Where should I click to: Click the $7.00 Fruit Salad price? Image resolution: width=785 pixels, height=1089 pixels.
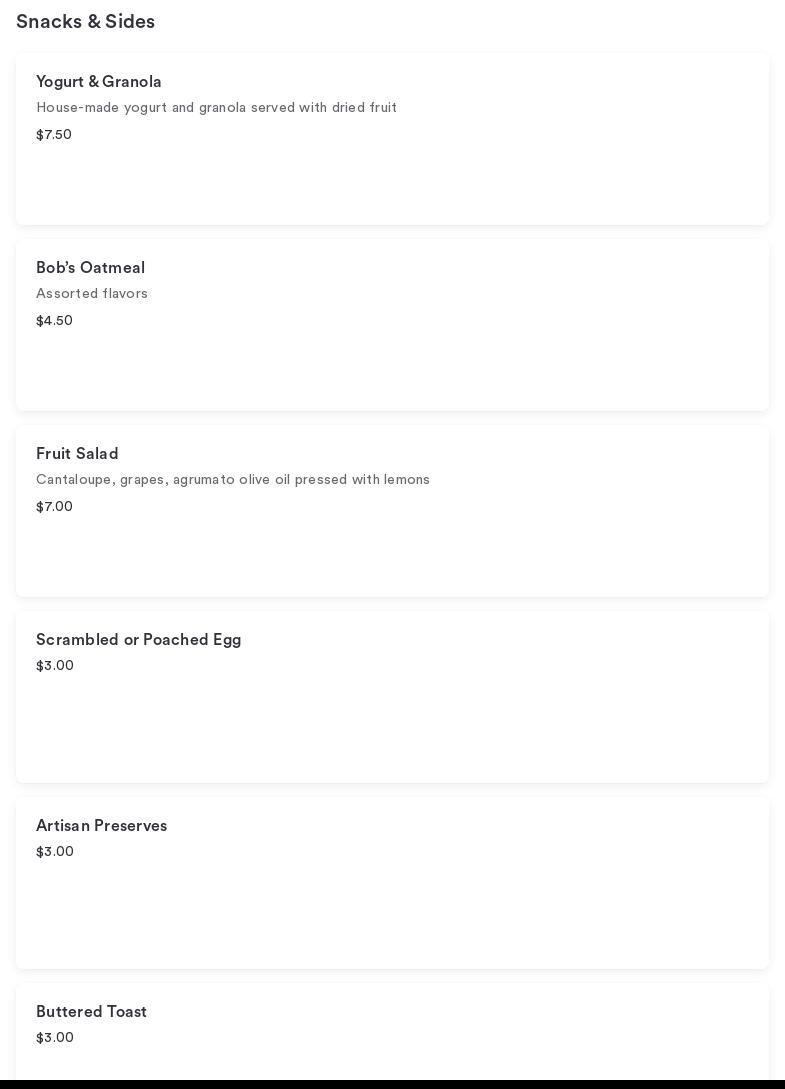[x=54, y=507]
